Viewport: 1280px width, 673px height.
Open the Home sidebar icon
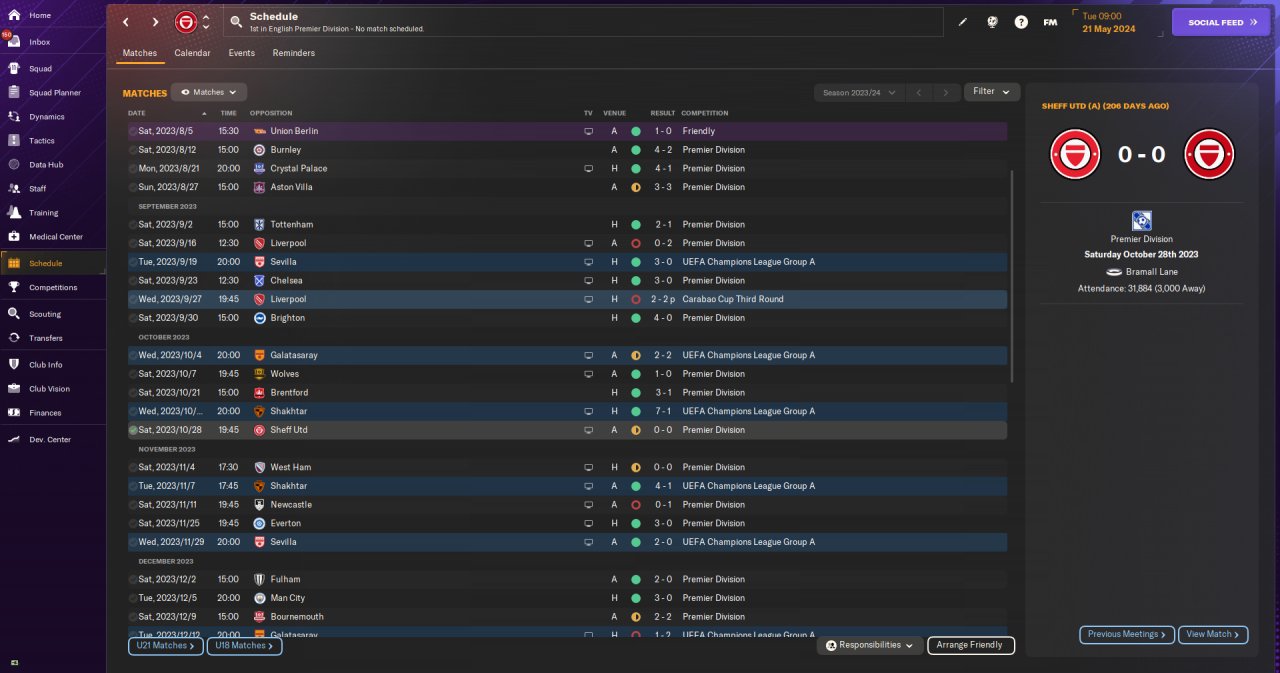coord(14,16)
